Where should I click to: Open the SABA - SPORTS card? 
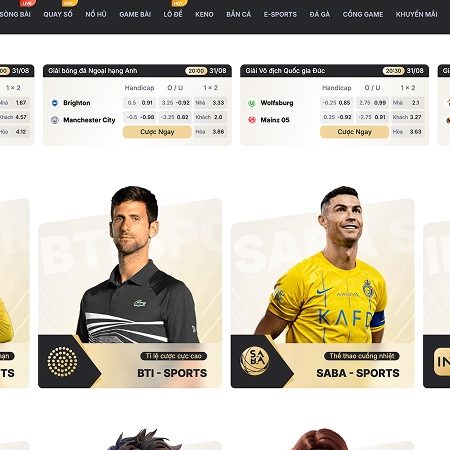point(322,293)
